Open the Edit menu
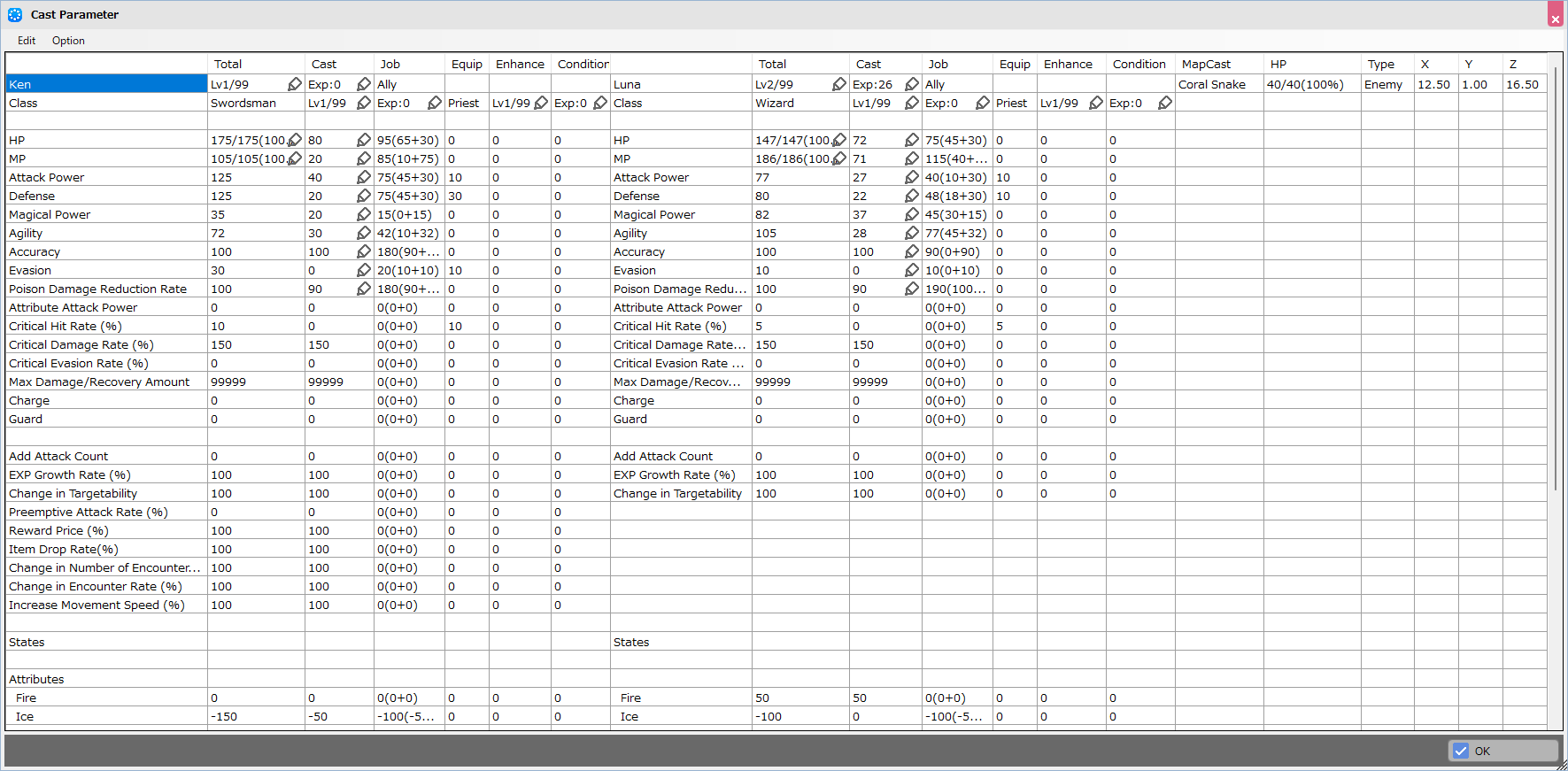The image size is (1568, 771). click(27, 41)
